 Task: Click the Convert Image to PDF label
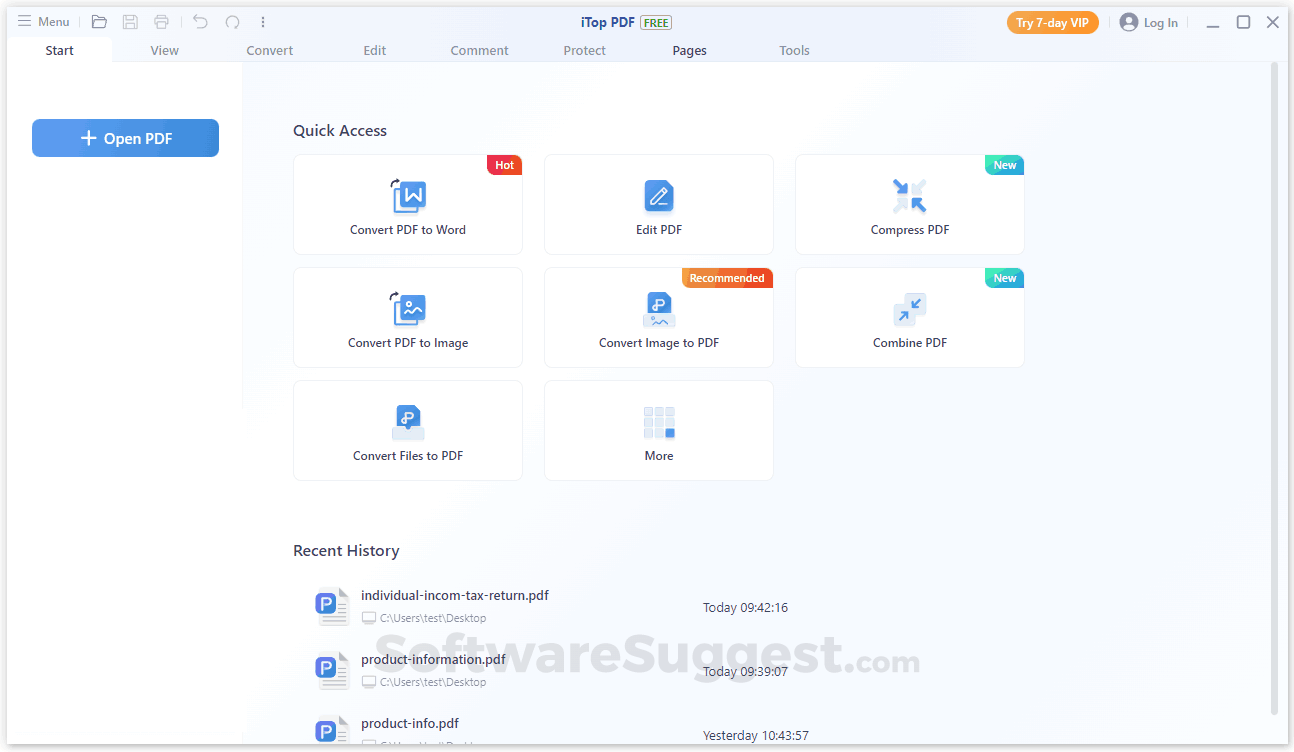pos(659,343)
